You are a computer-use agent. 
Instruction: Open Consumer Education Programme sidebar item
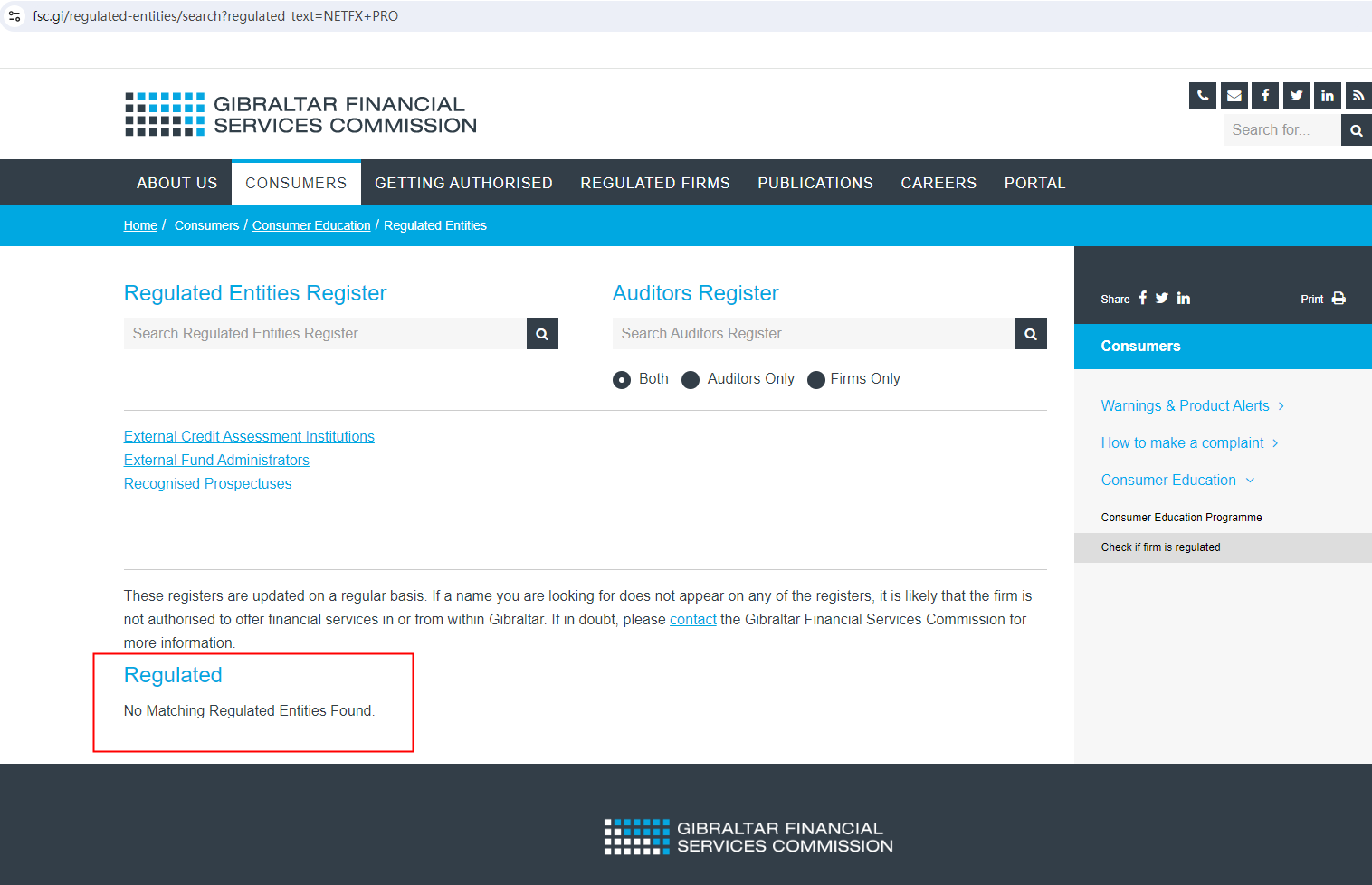click(1181, 518)
